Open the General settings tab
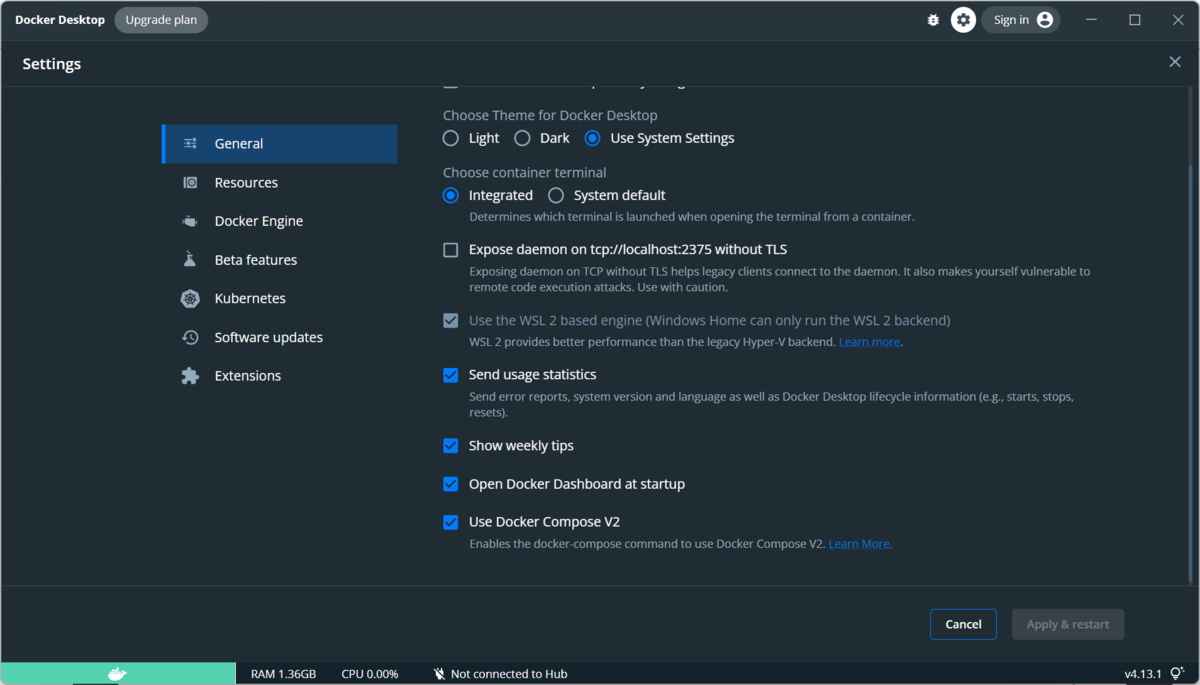Image resolution: width=1200 pixels, height=685 pixels. coord(280,144)
